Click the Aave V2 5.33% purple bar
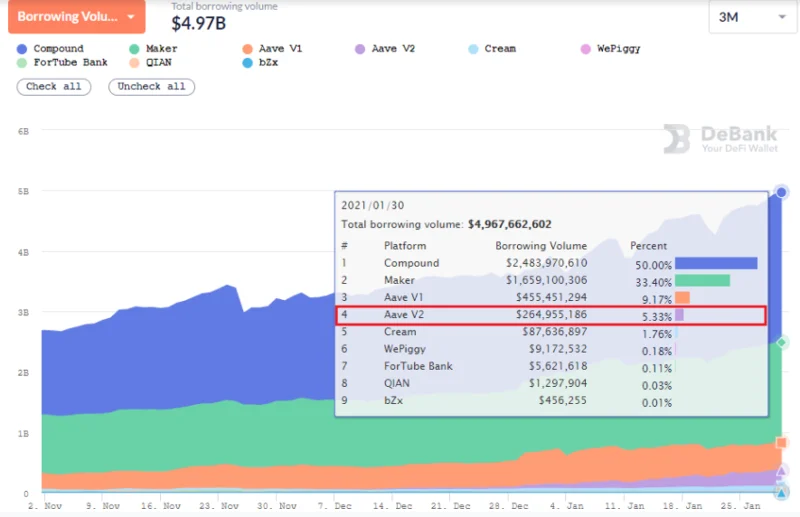800x517 pixels. tap(680, 315)
